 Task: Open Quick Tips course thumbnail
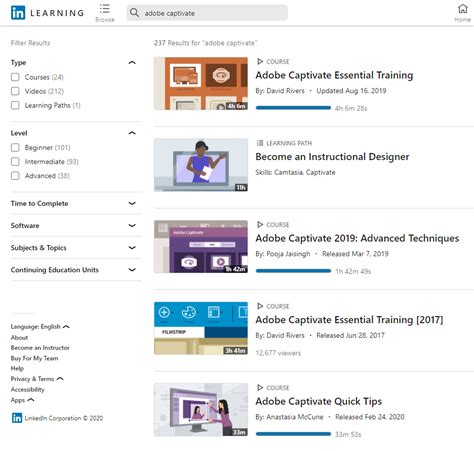[x=201, y=410]
